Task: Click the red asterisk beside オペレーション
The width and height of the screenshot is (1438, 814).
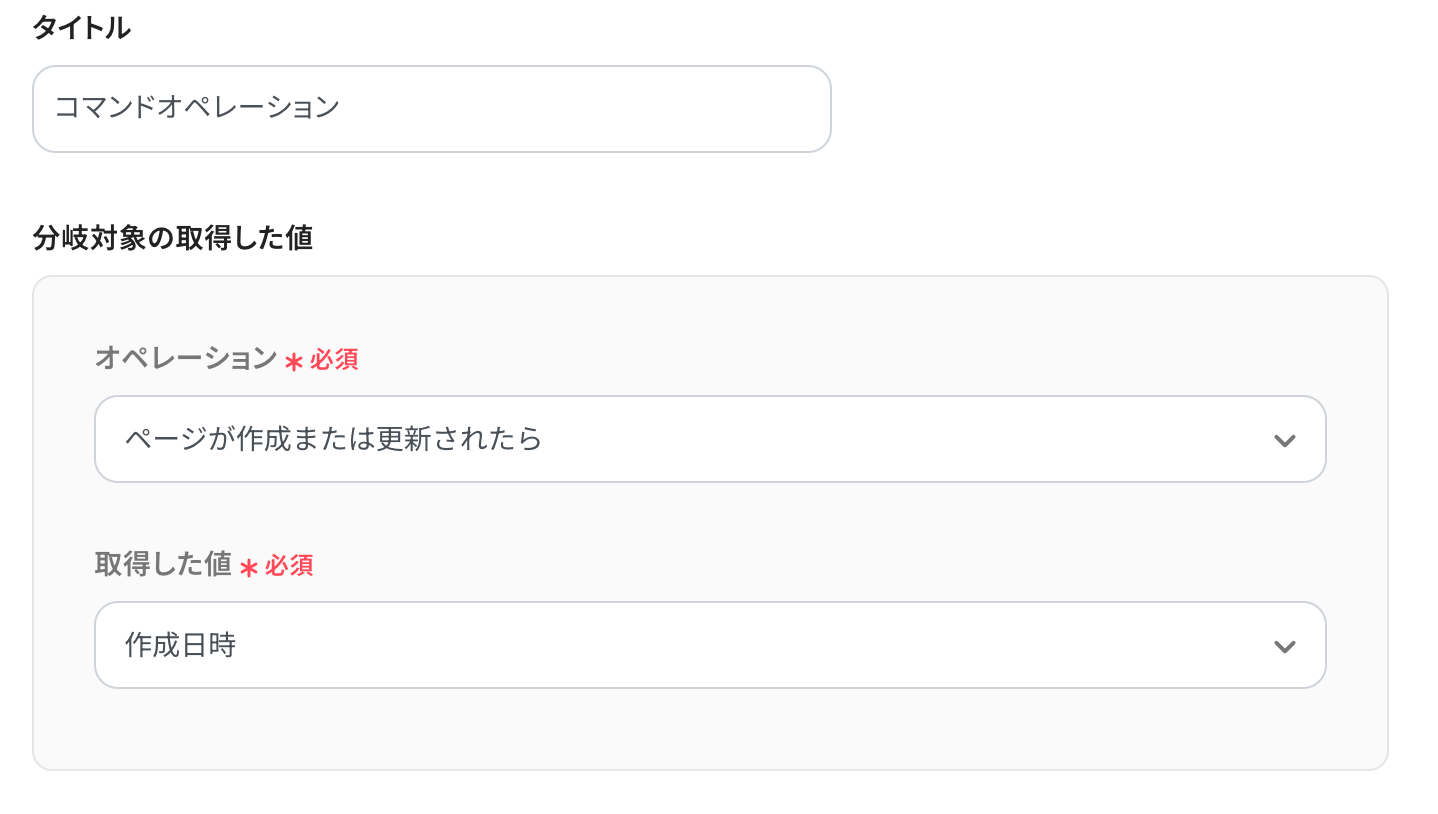Action: 293,361
